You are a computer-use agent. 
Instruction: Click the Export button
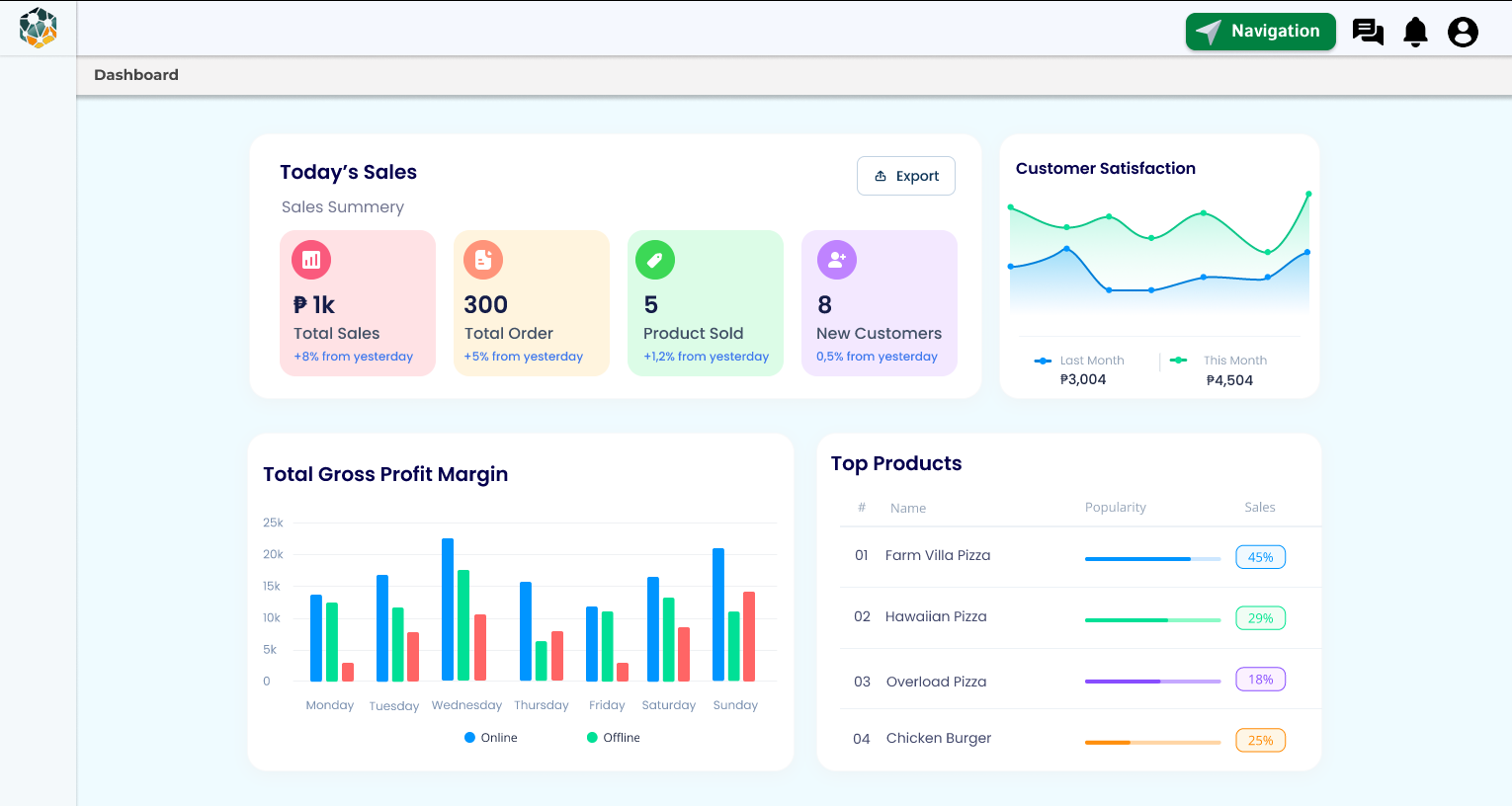point(906,176)
